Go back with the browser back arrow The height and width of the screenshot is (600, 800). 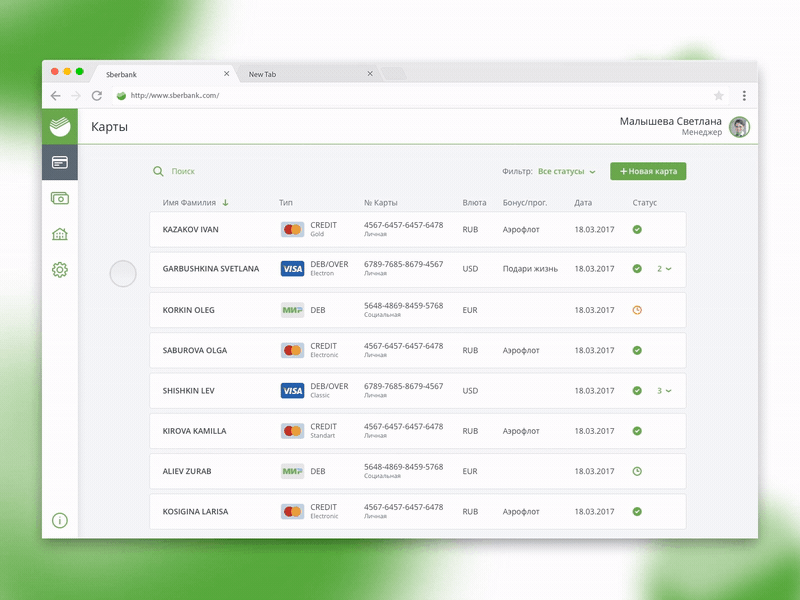tap(56, 95)
